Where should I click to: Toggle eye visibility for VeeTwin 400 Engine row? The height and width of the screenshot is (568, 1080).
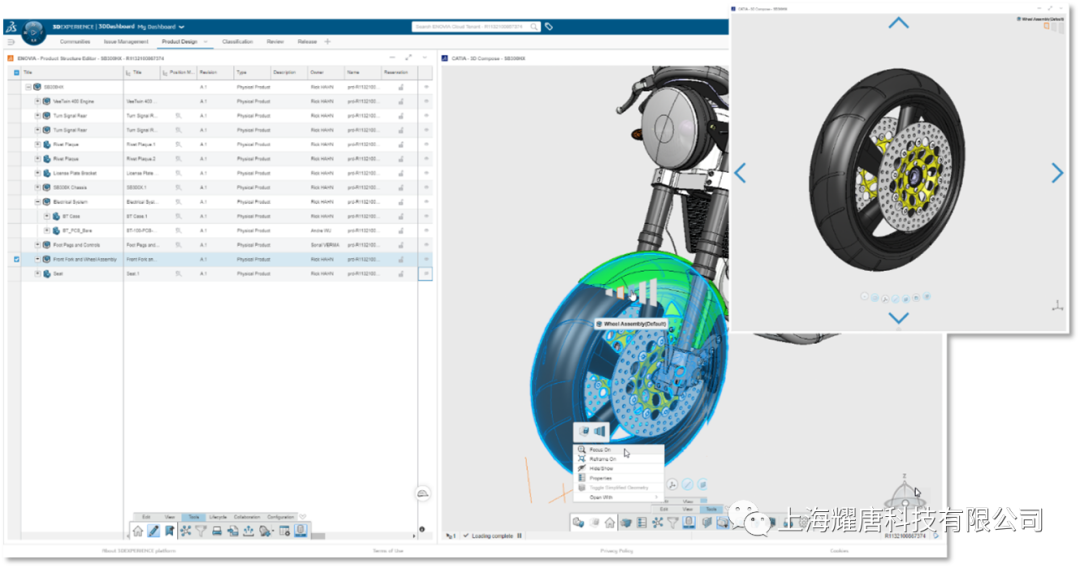pos(426,101)
